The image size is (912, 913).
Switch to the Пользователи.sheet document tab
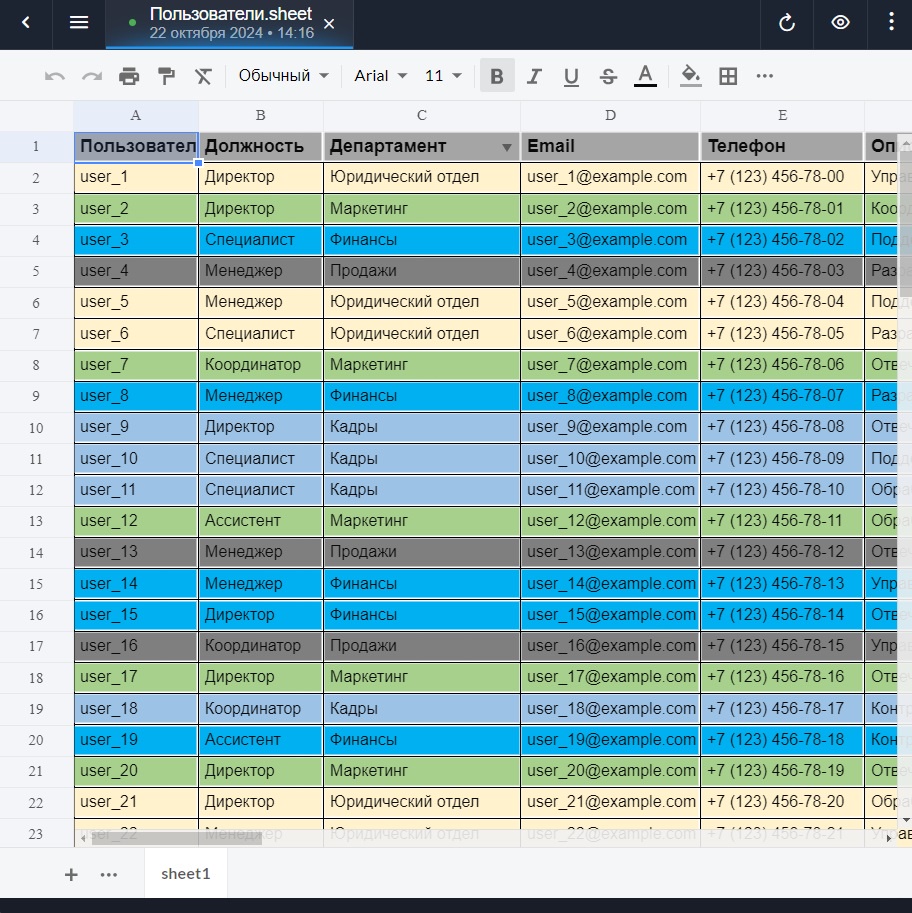click(229, 23)
